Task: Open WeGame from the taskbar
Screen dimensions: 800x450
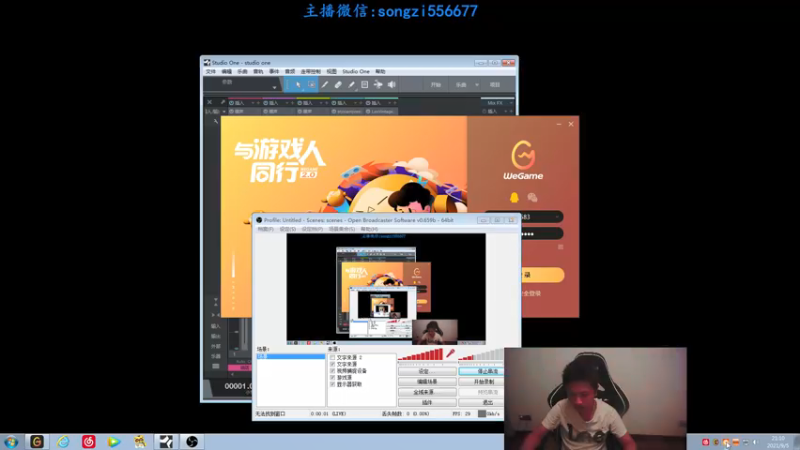Action: [37, 442]
